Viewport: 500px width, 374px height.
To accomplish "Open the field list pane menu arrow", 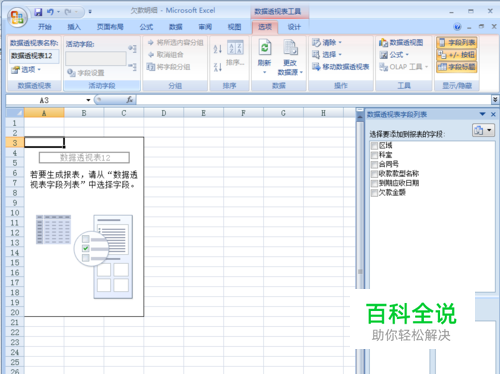I will 482,114.
